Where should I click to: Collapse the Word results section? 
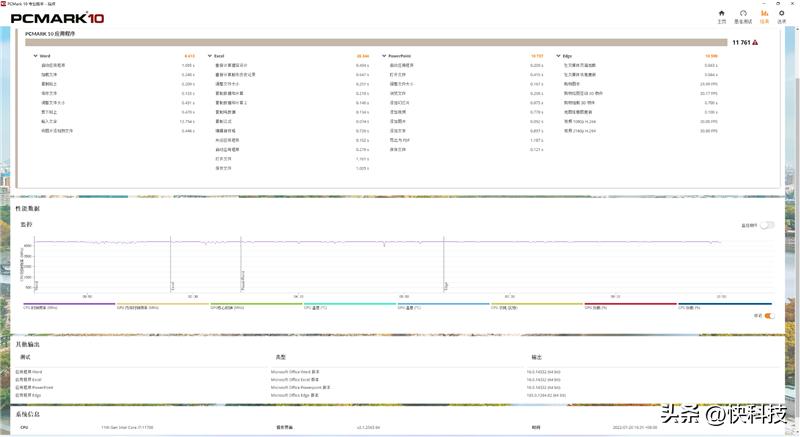pyautogui.click(x=35, y=56)
